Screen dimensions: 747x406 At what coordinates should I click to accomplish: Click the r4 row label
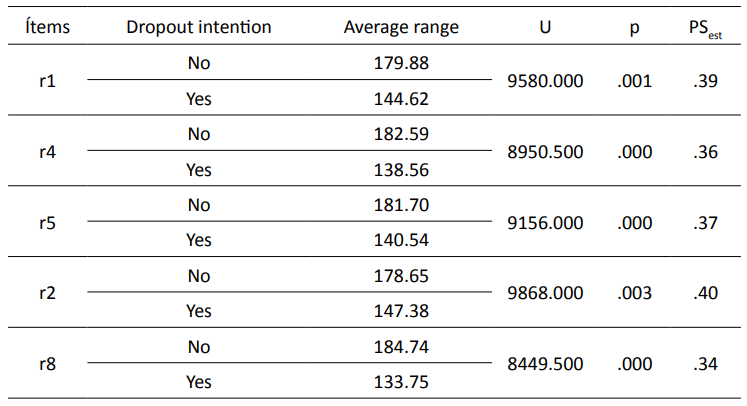tap(47, 152)
